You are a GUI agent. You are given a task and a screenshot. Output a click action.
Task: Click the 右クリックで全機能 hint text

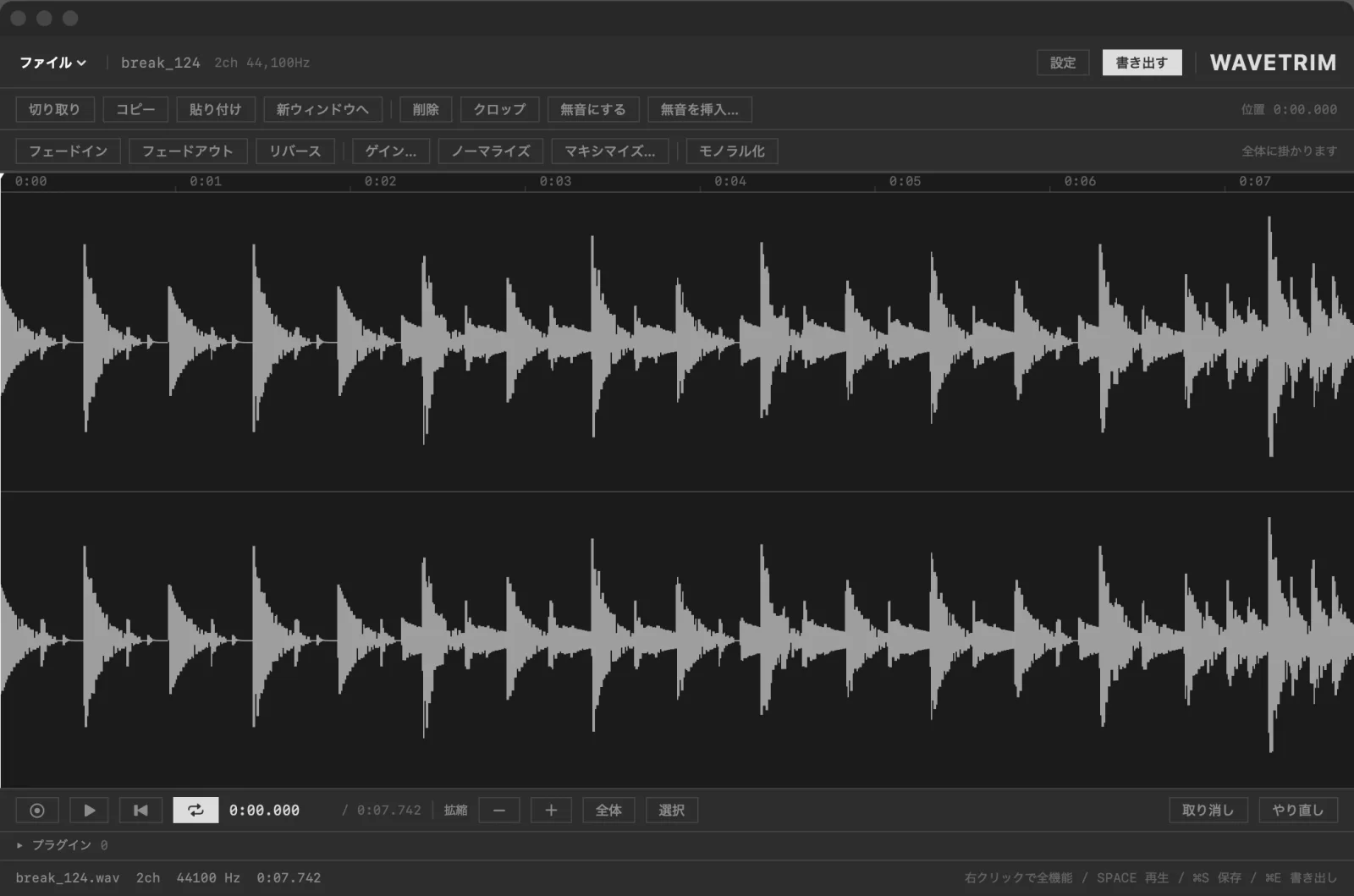click(1019, 878)
